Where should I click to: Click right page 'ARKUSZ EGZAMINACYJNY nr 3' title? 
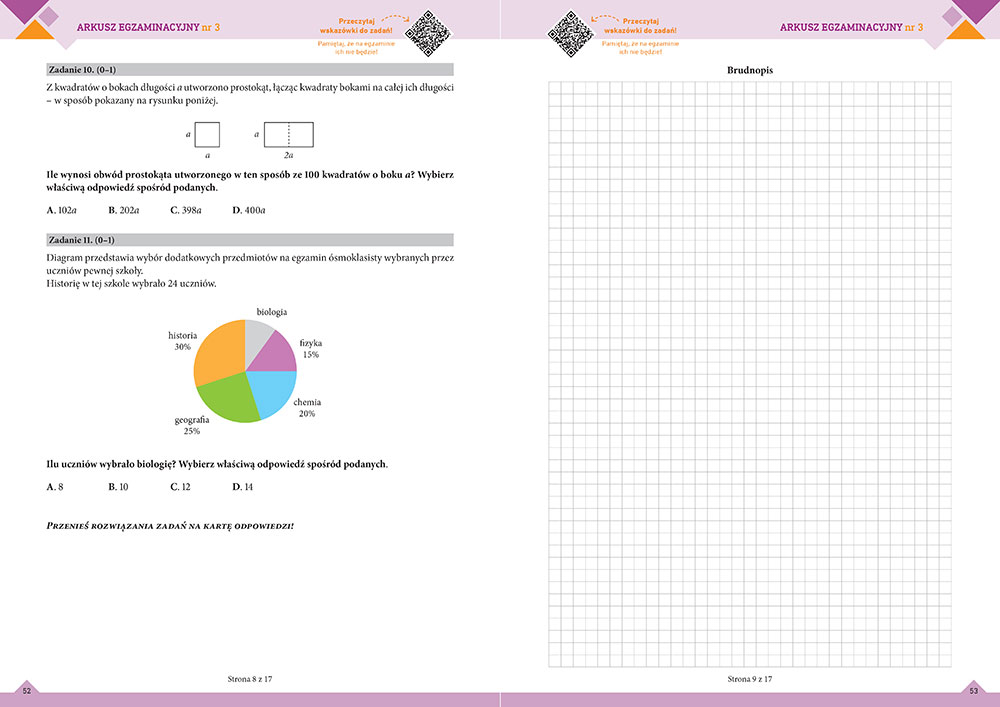[x=851, y=27]
